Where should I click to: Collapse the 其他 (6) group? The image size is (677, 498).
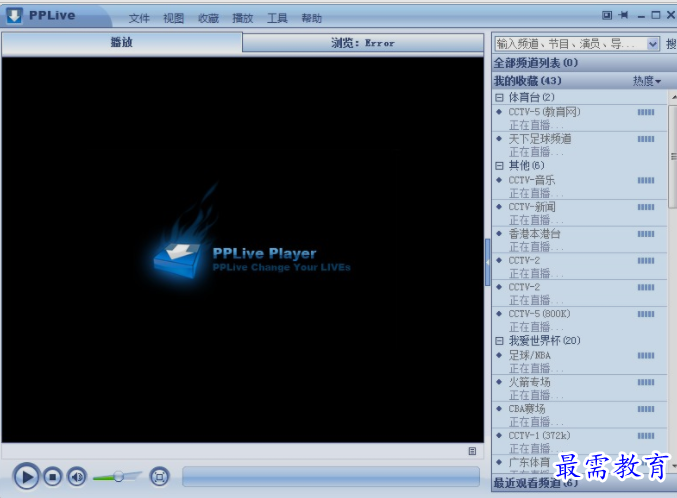coord(499,166)
